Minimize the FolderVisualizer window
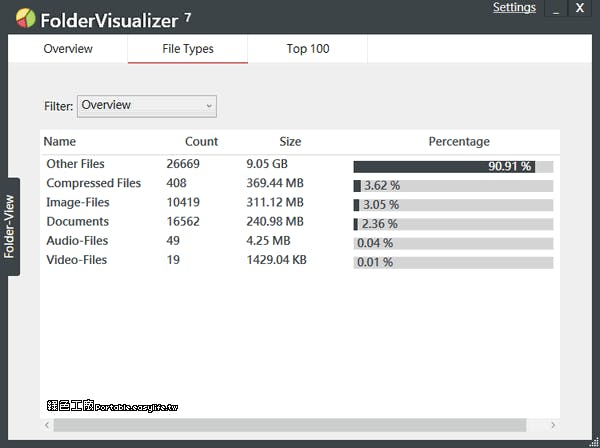The image size is (600, 448). click(556, 8)
